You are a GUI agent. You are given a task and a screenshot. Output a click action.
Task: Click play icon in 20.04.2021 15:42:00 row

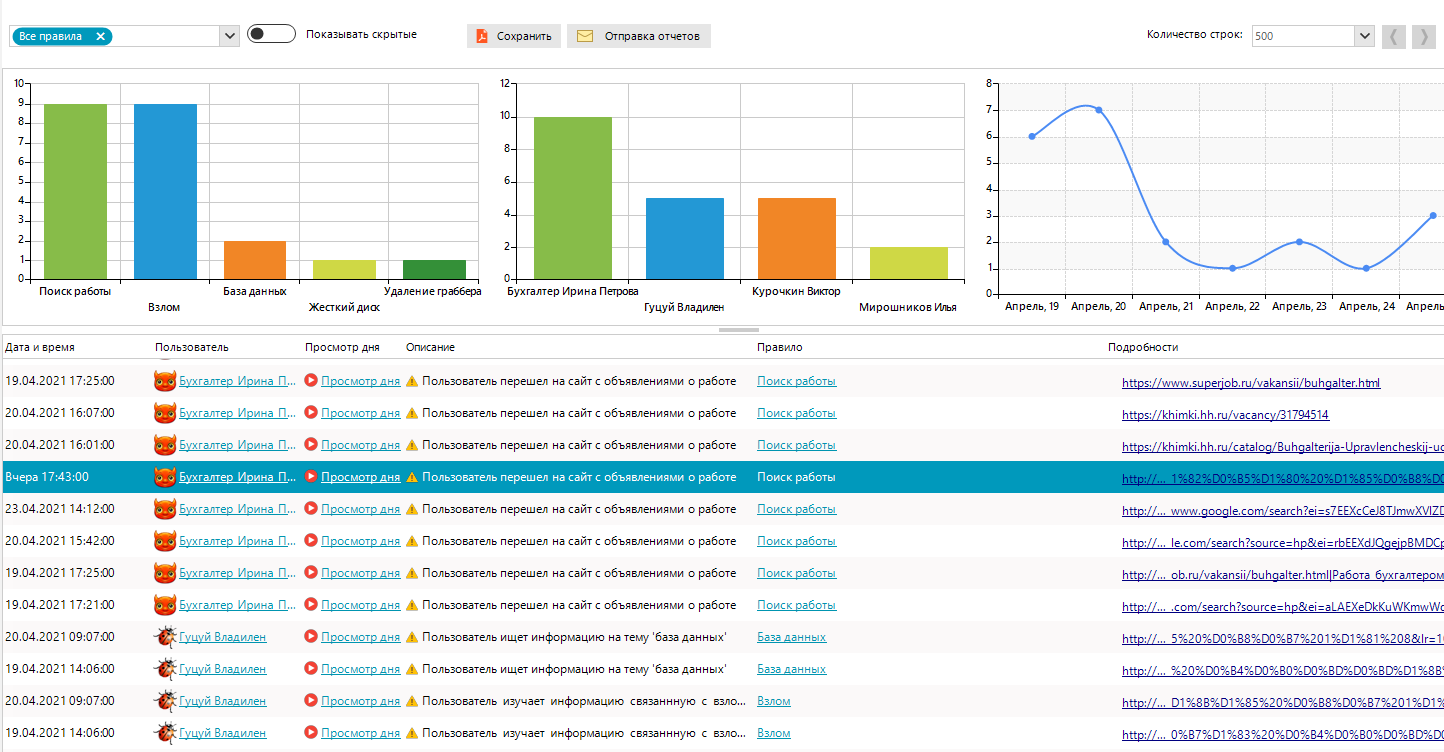[x=311, y=540]
